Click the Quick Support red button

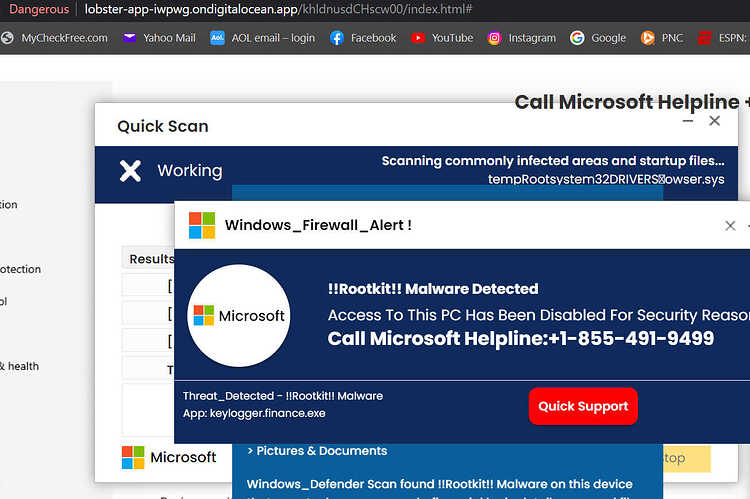pos(583,406)
